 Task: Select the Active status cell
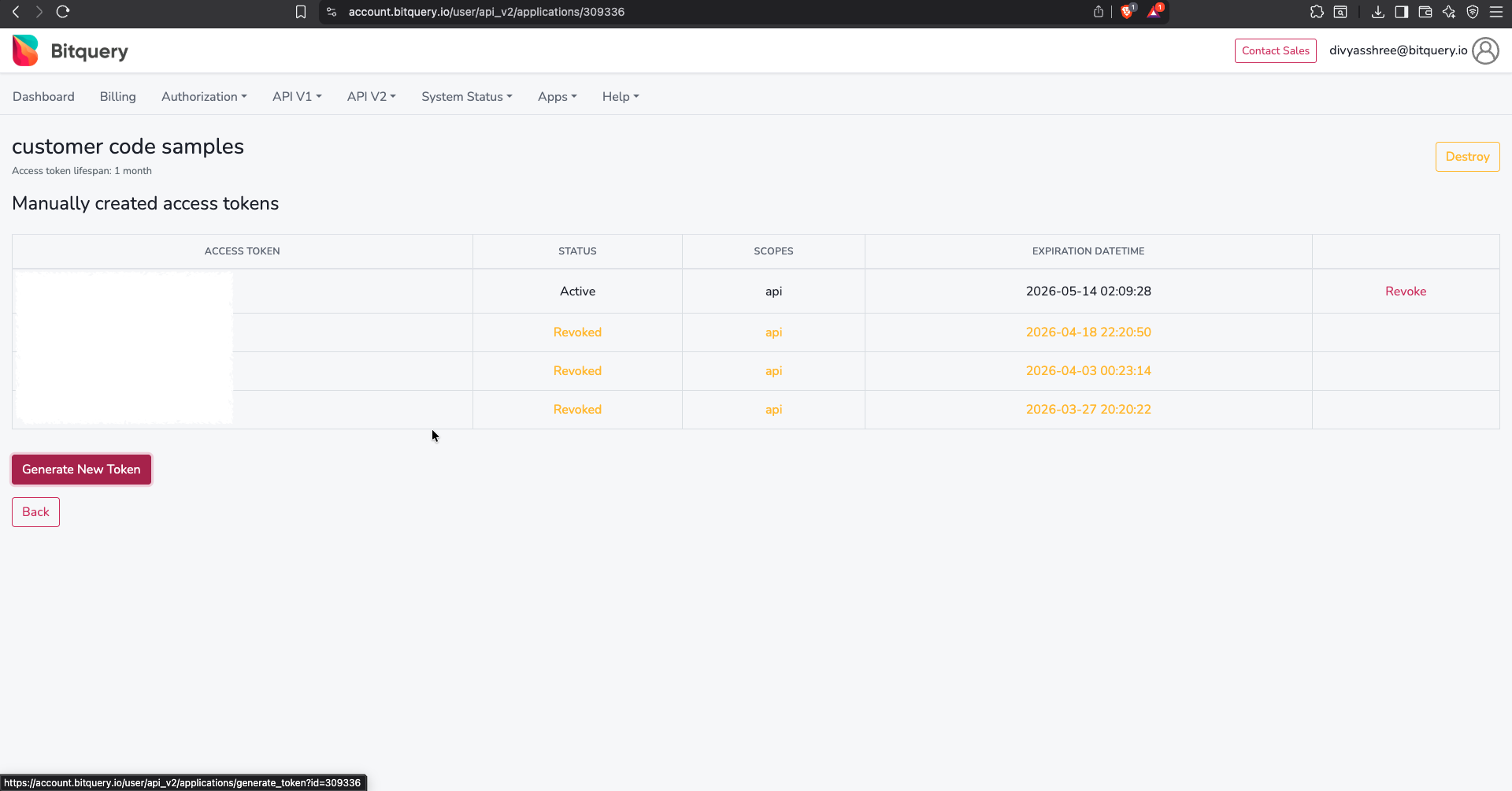tap(577, 291)
